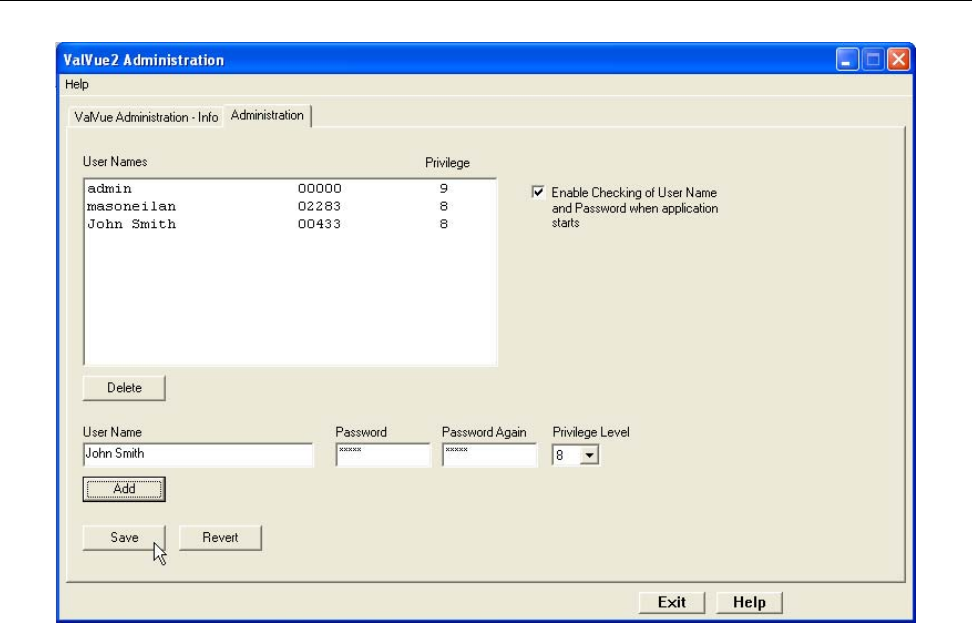Viewport: 972px width, 623px height.
Task: Click the Exit button at the bottom
Action: [x=671, y=603]
